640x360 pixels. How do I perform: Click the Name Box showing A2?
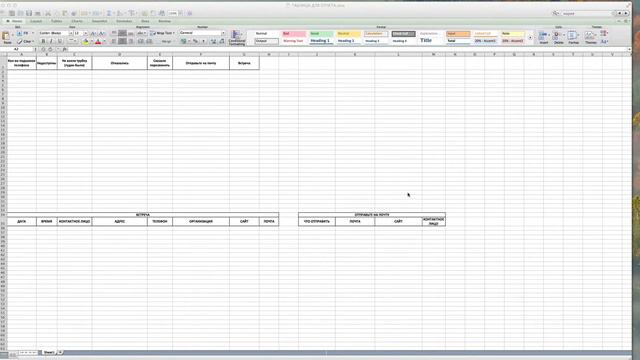pos(16,49)
